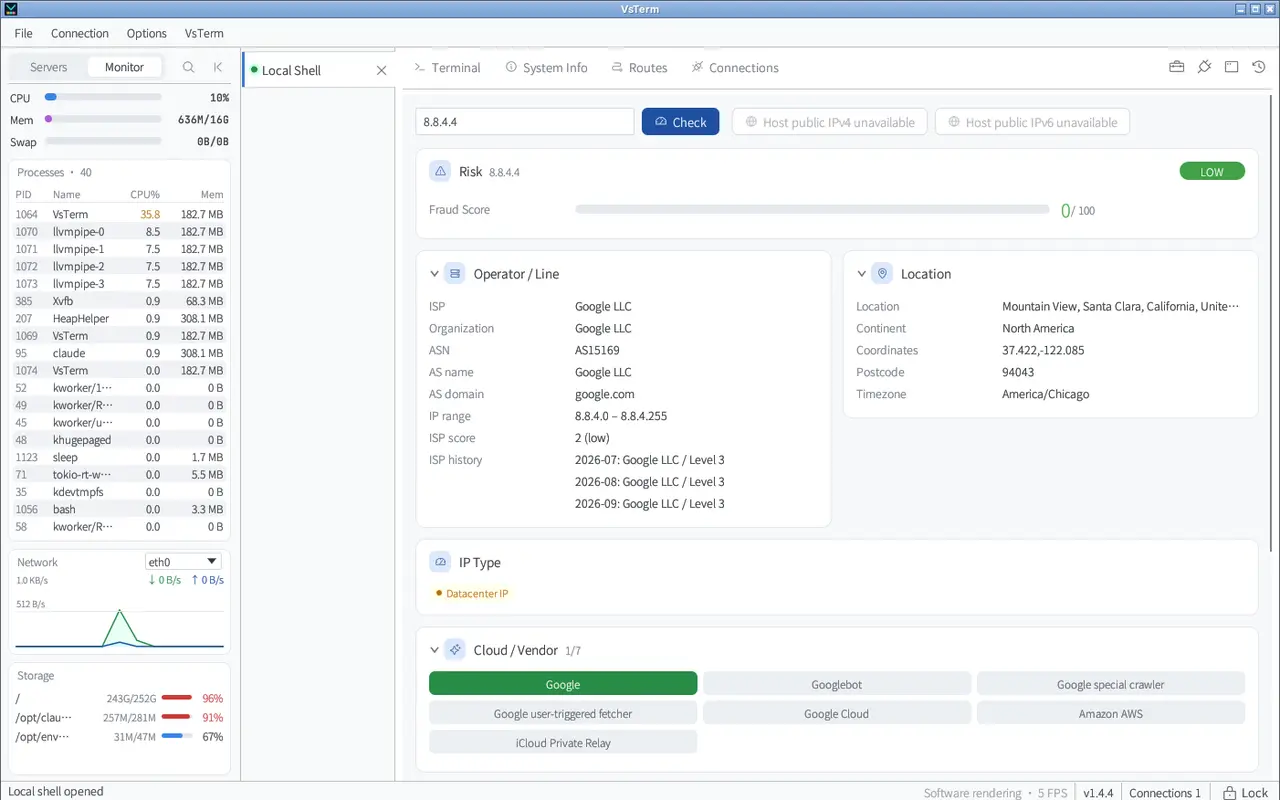The width and height of the screenshot is (1280, 800).
Task: Select the Monitor sidebar view
Action: point(124,67)
